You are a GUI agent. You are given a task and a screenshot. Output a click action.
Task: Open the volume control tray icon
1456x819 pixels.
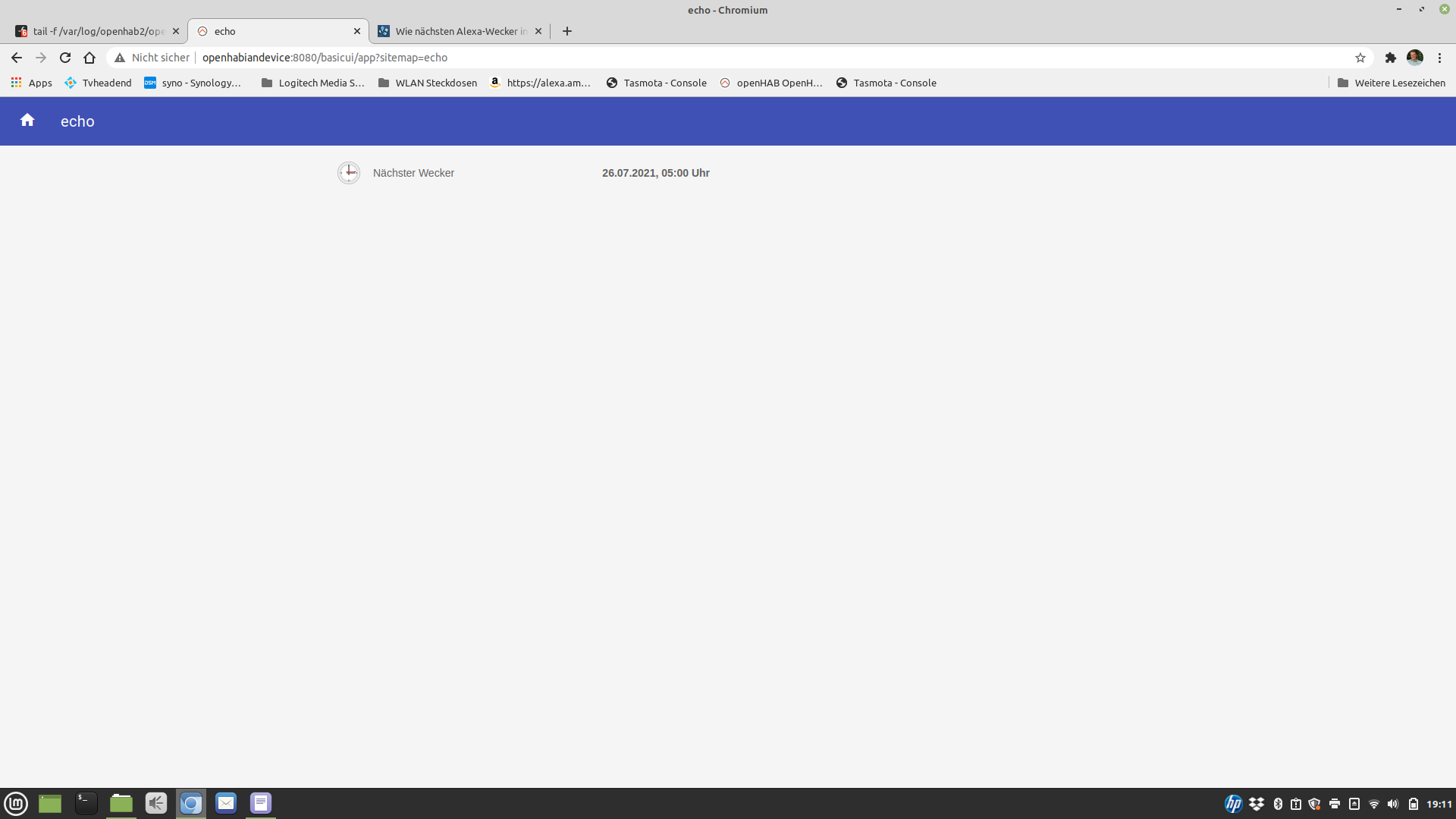(1393, 804)
